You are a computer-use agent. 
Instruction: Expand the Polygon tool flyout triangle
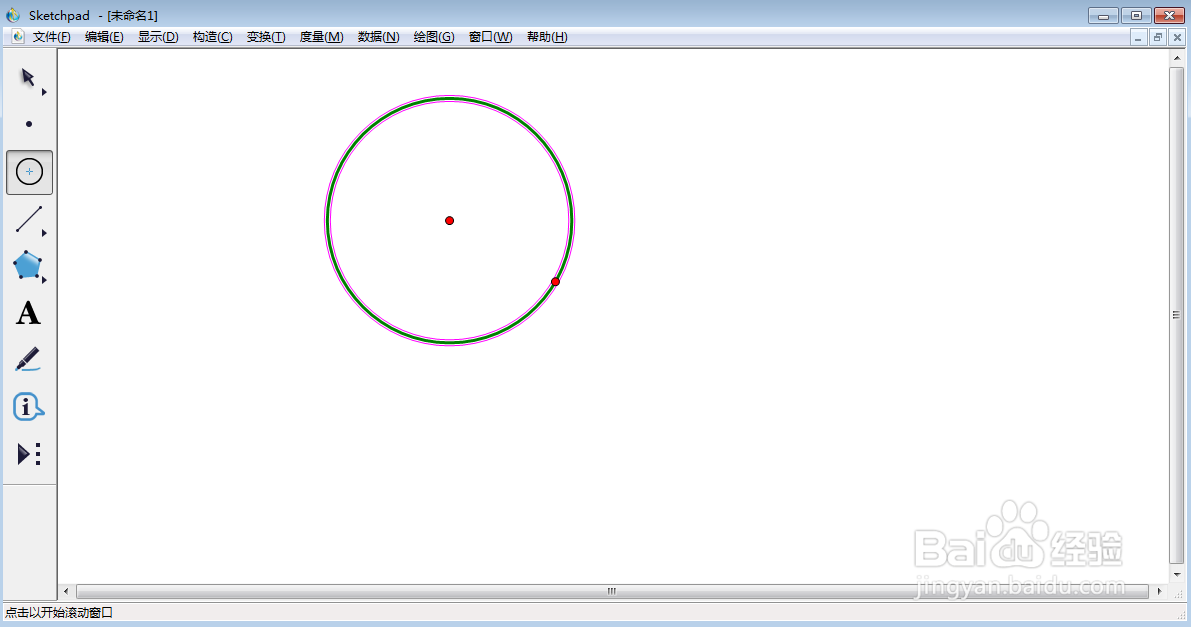[x=44, y=280]
